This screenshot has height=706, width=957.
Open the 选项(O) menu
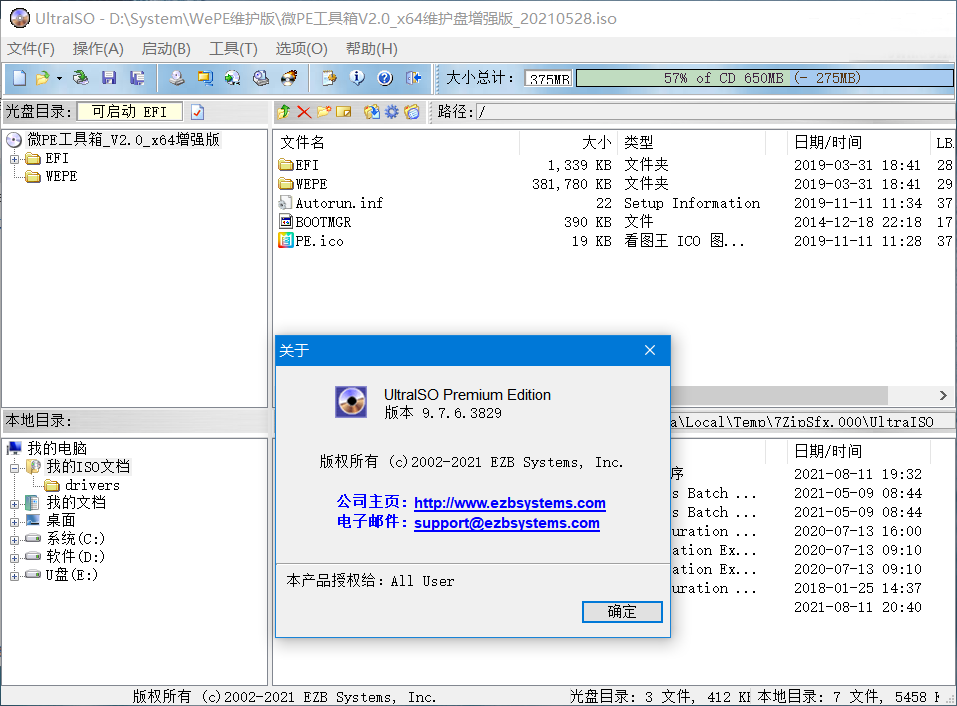click(302, 49)
